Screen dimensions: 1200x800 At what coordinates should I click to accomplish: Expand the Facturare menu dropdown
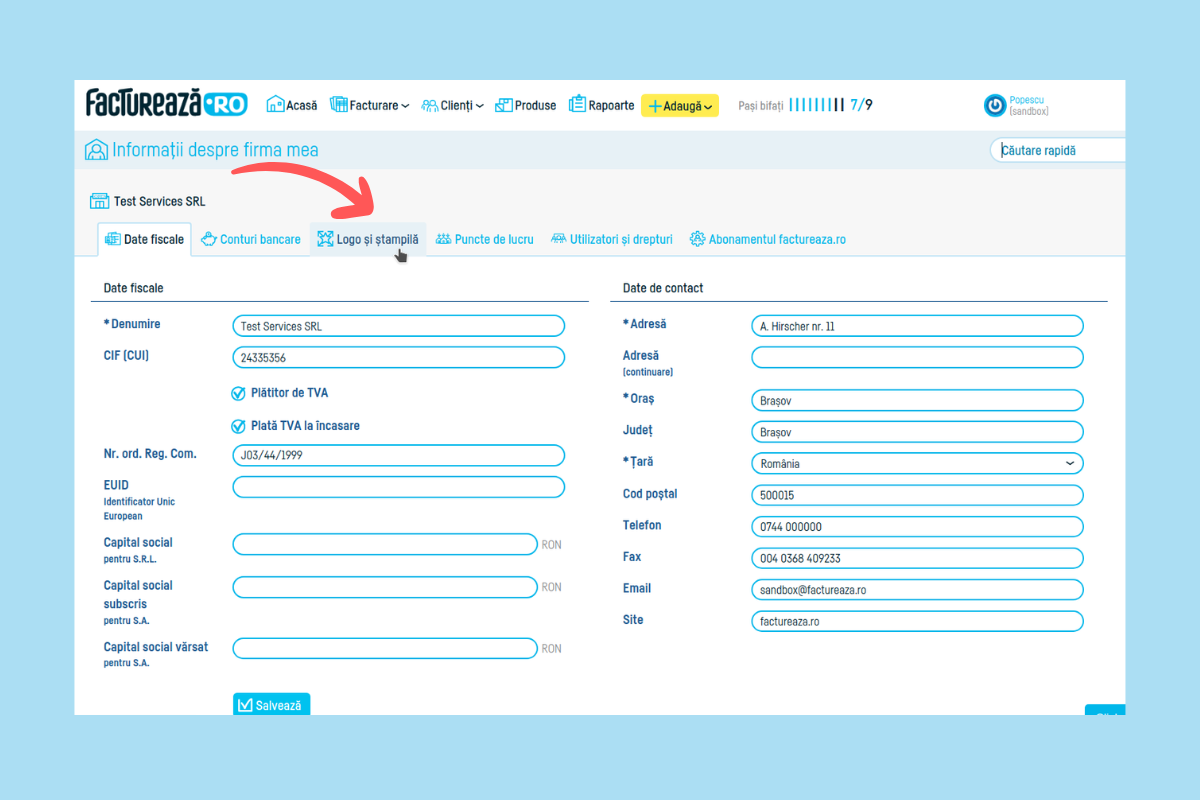point(370,106)
